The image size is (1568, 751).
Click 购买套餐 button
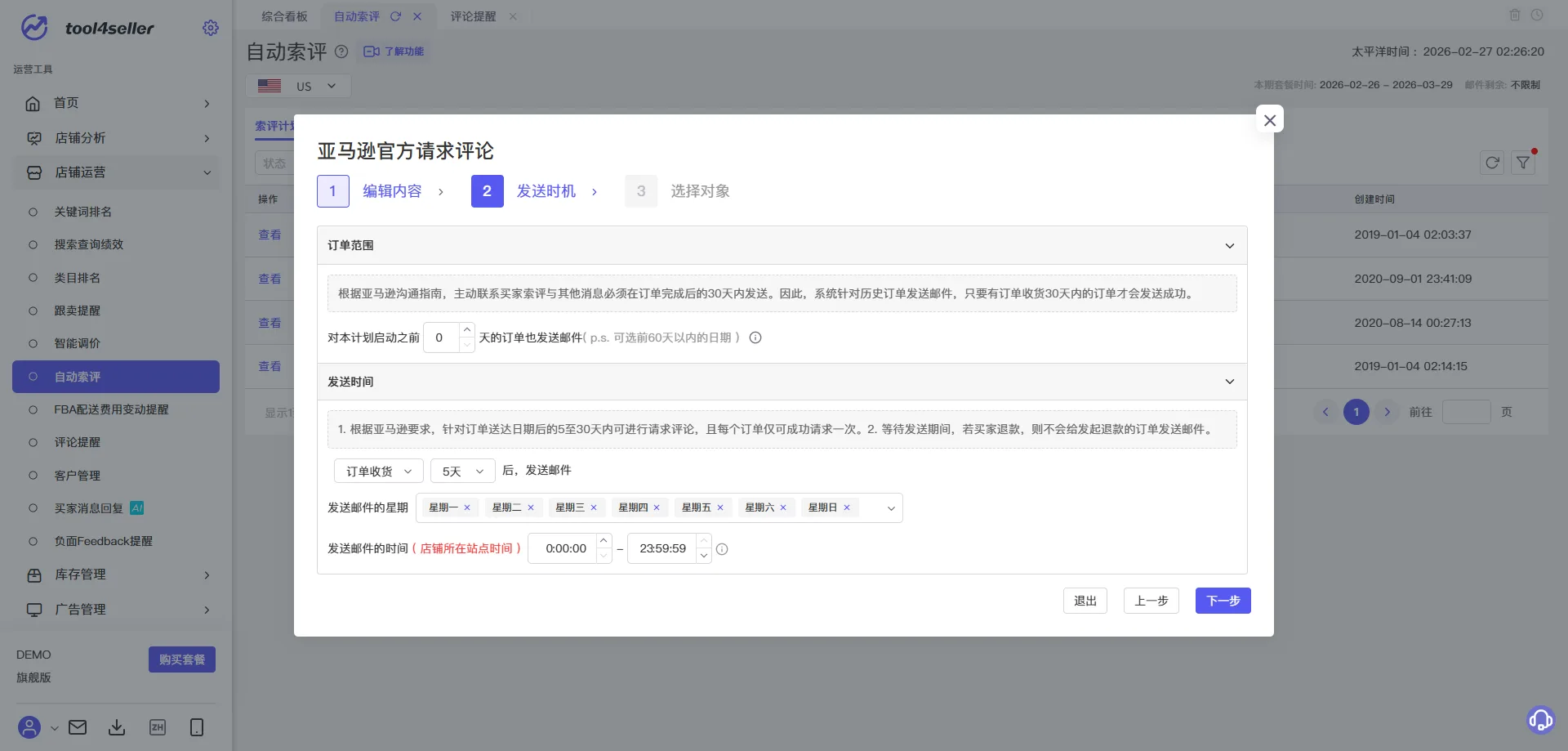click(x=182, y=659)
